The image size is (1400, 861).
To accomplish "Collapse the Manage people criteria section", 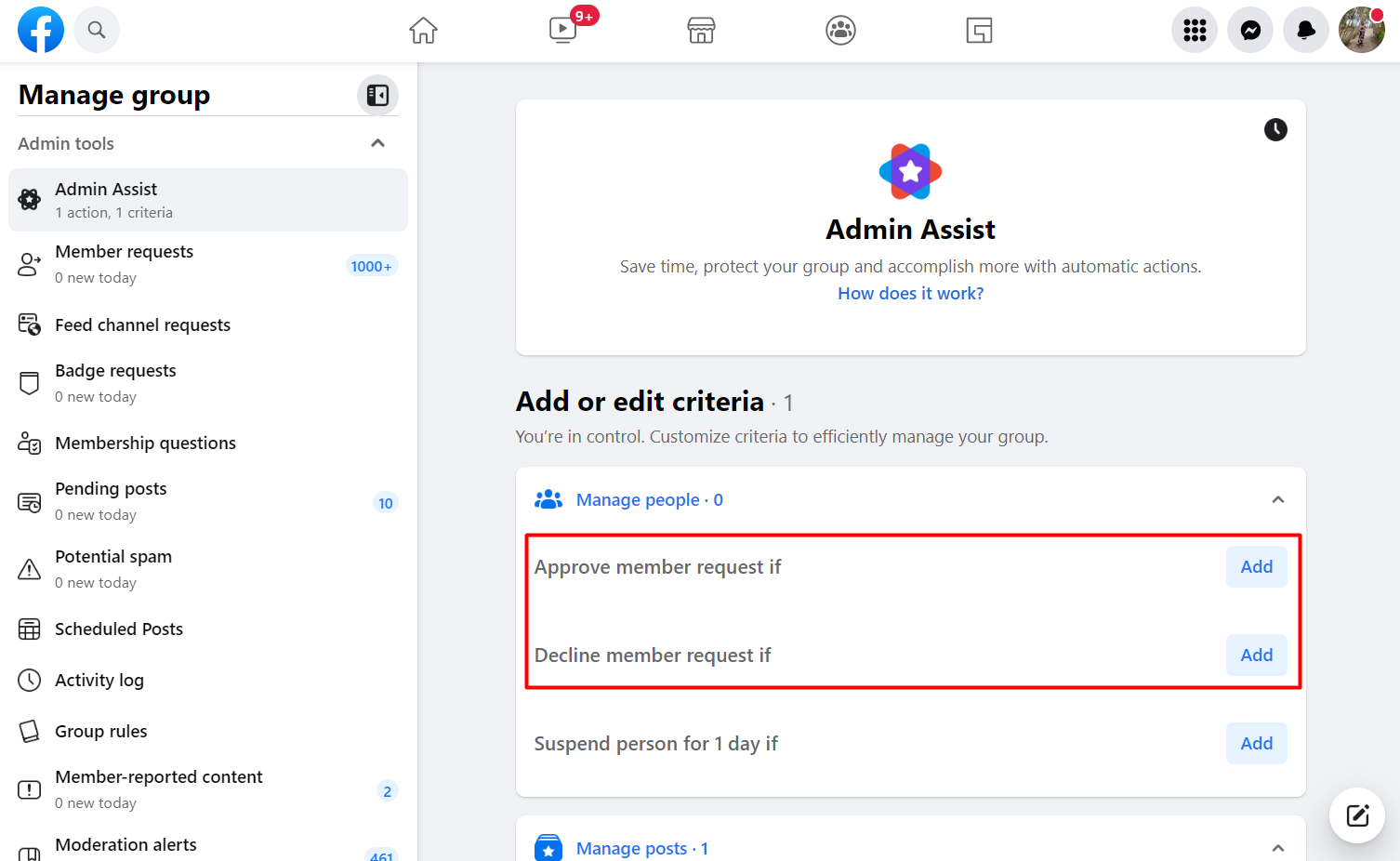I will tap(1278, 499).
